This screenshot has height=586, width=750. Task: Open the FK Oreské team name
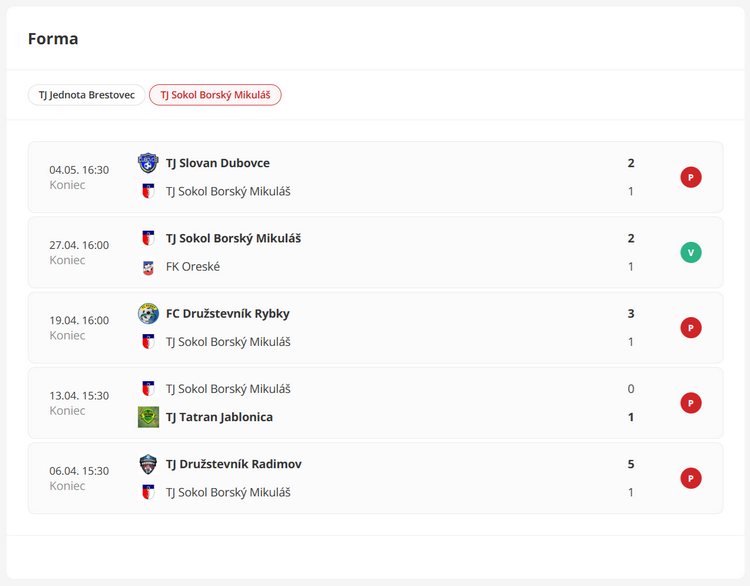point(193,267)
